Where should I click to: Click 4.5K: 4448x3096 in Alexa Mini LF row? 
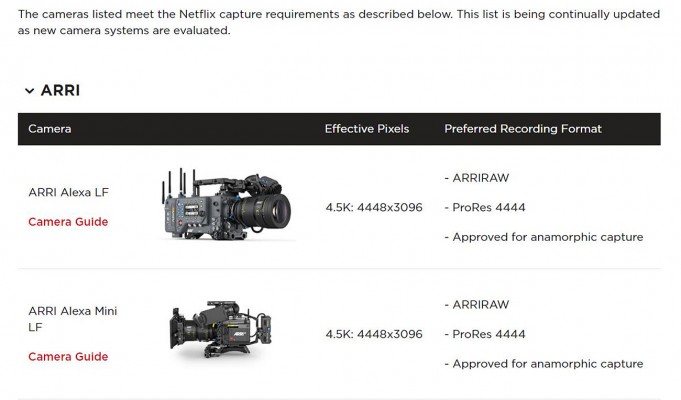[x=374, y=334]
